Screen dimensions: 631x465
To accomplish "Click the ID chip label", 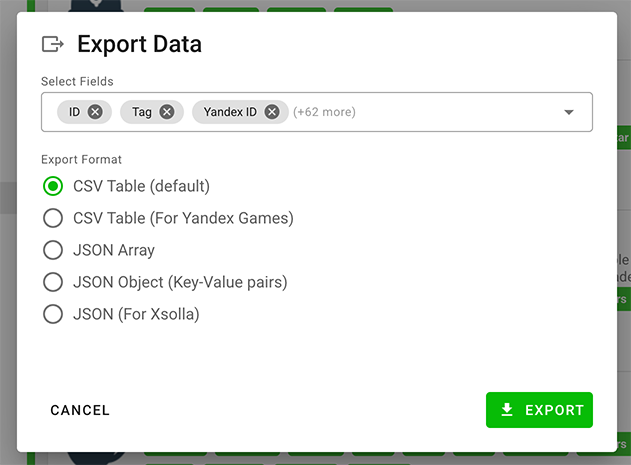I will pos(75,112).
